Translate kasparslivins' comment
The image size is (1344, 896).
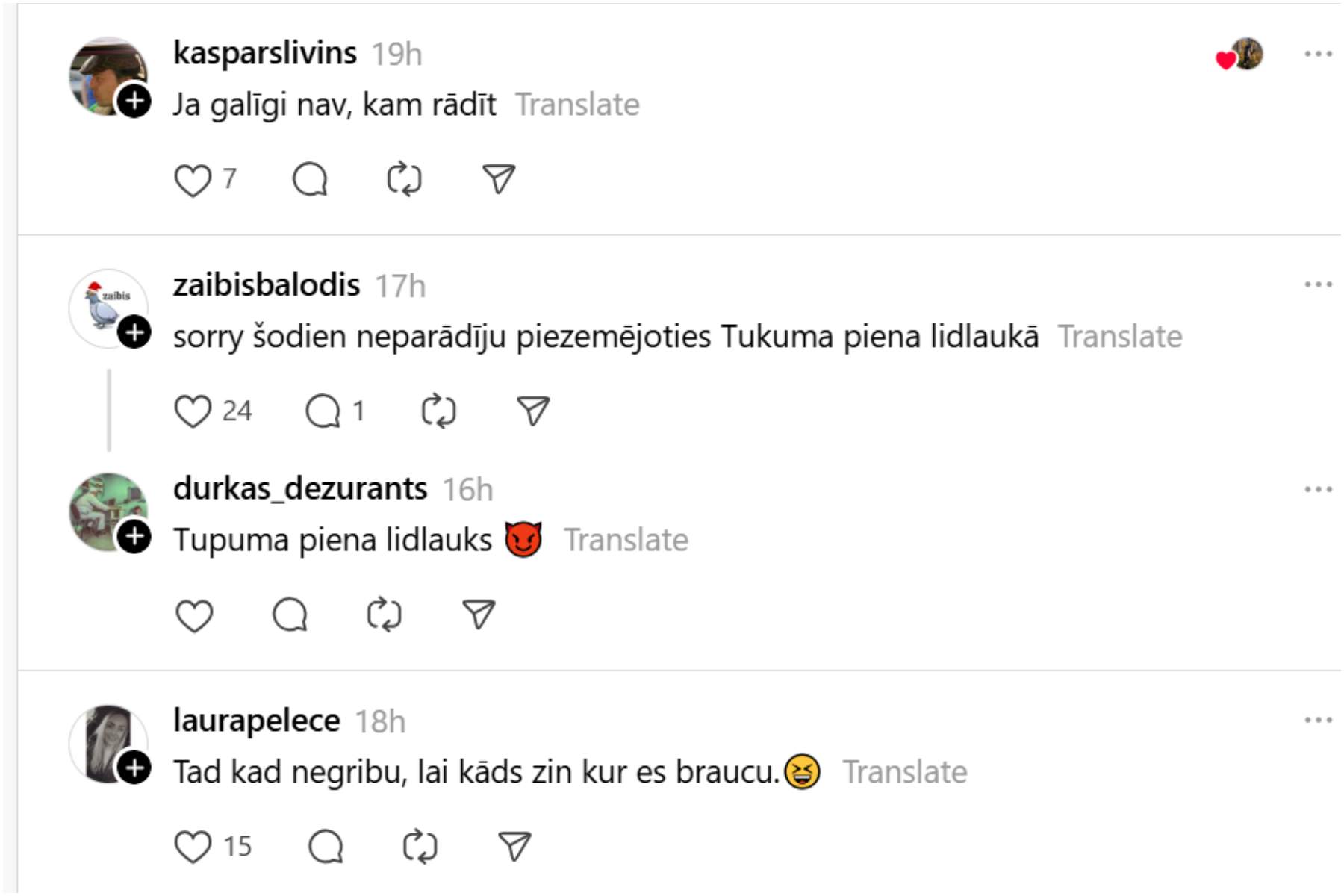point(577,105)
